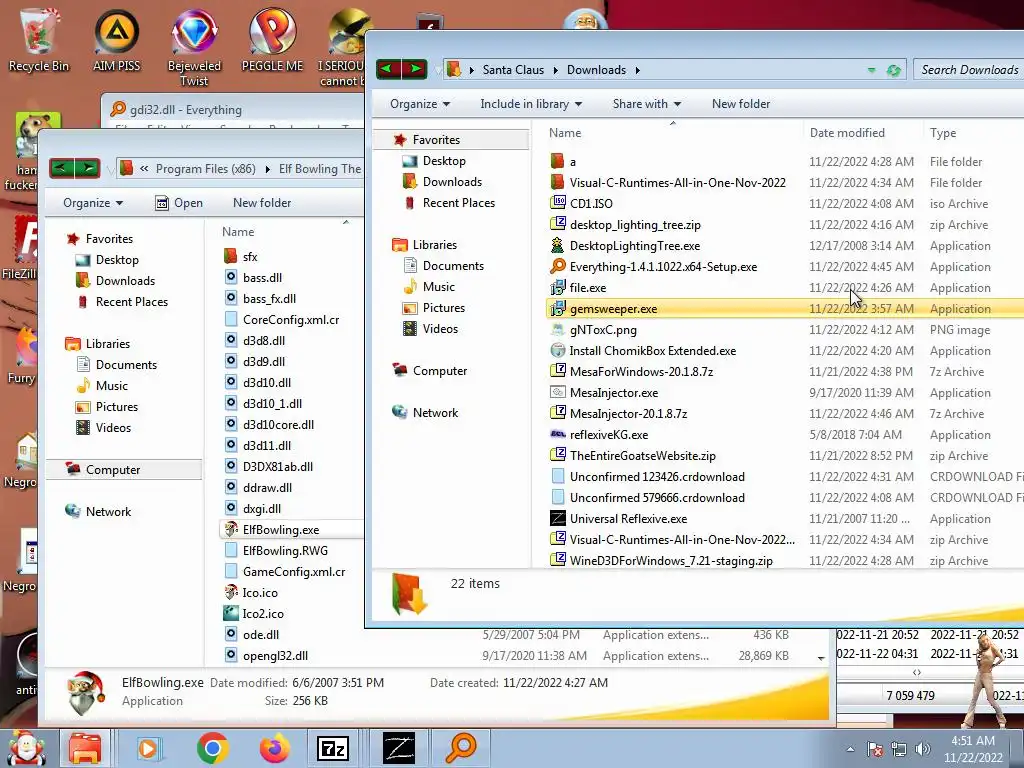1024x768 pixels.
Task: Select Recent Places in Downloads window sidebar
Action: point(458,203)
